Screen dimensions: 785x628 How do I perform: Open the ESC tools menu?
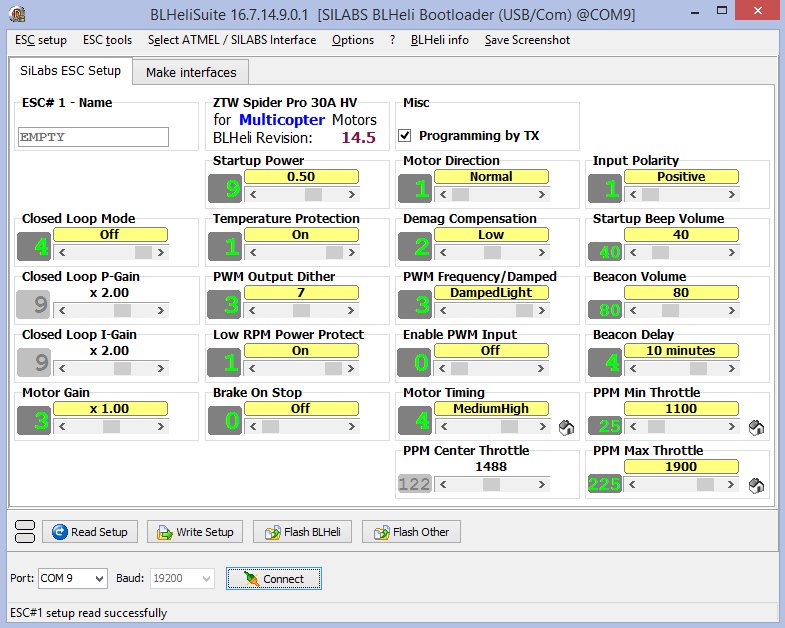click(108, 40)
